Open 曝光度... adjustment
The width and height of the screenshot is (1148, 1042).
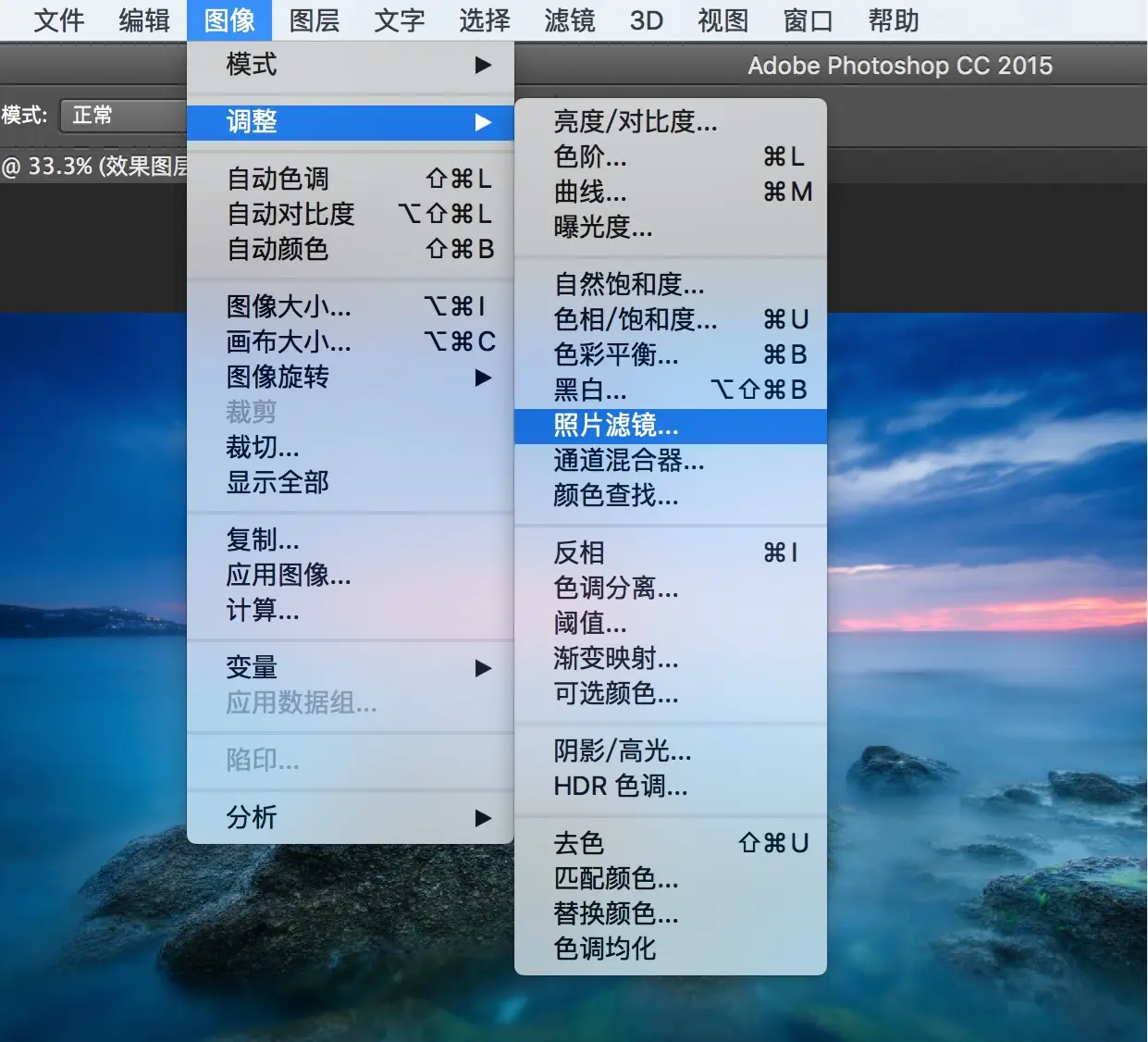[x=671, y=227]
